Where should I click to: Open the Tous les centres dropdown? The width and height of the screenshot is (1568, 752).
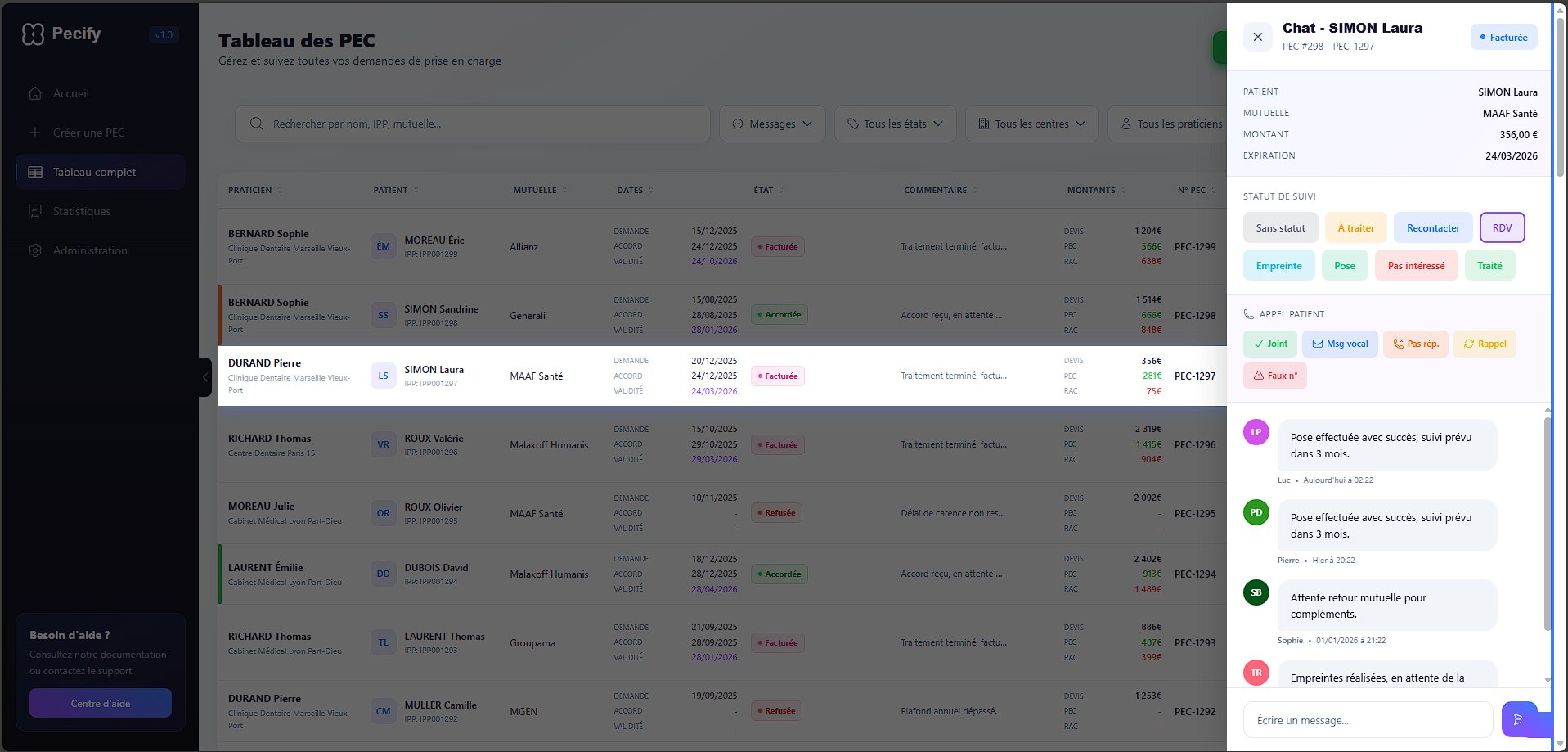click(x=1031, y=124)
